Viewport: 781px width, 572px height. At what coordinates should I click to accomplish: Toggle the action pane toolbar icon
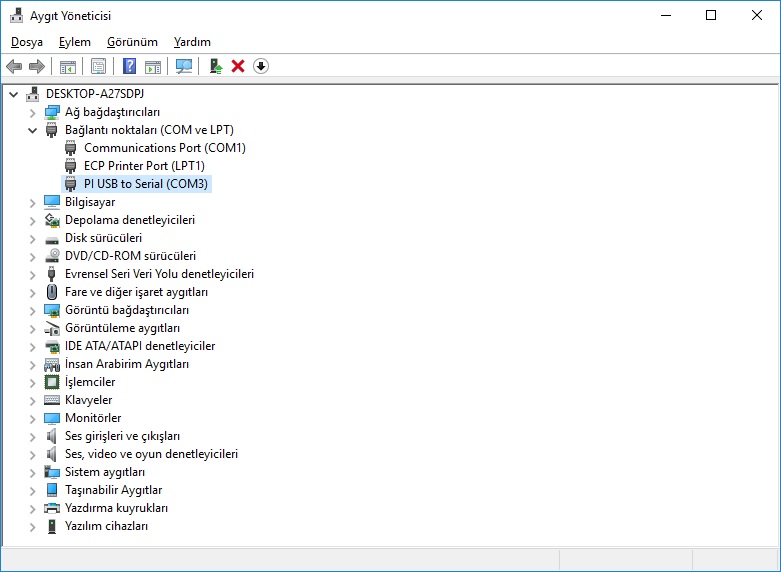153,66
